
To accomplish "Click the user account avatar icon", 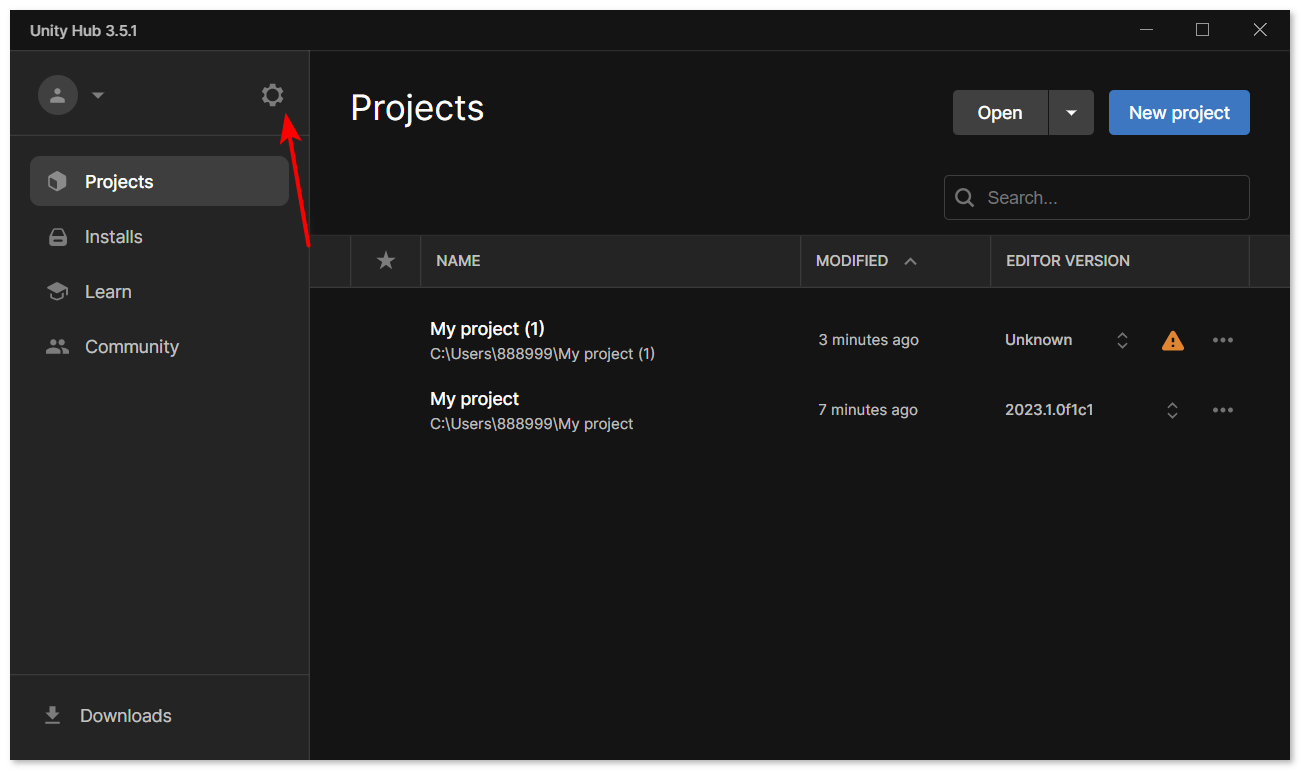I will point(58,95).
